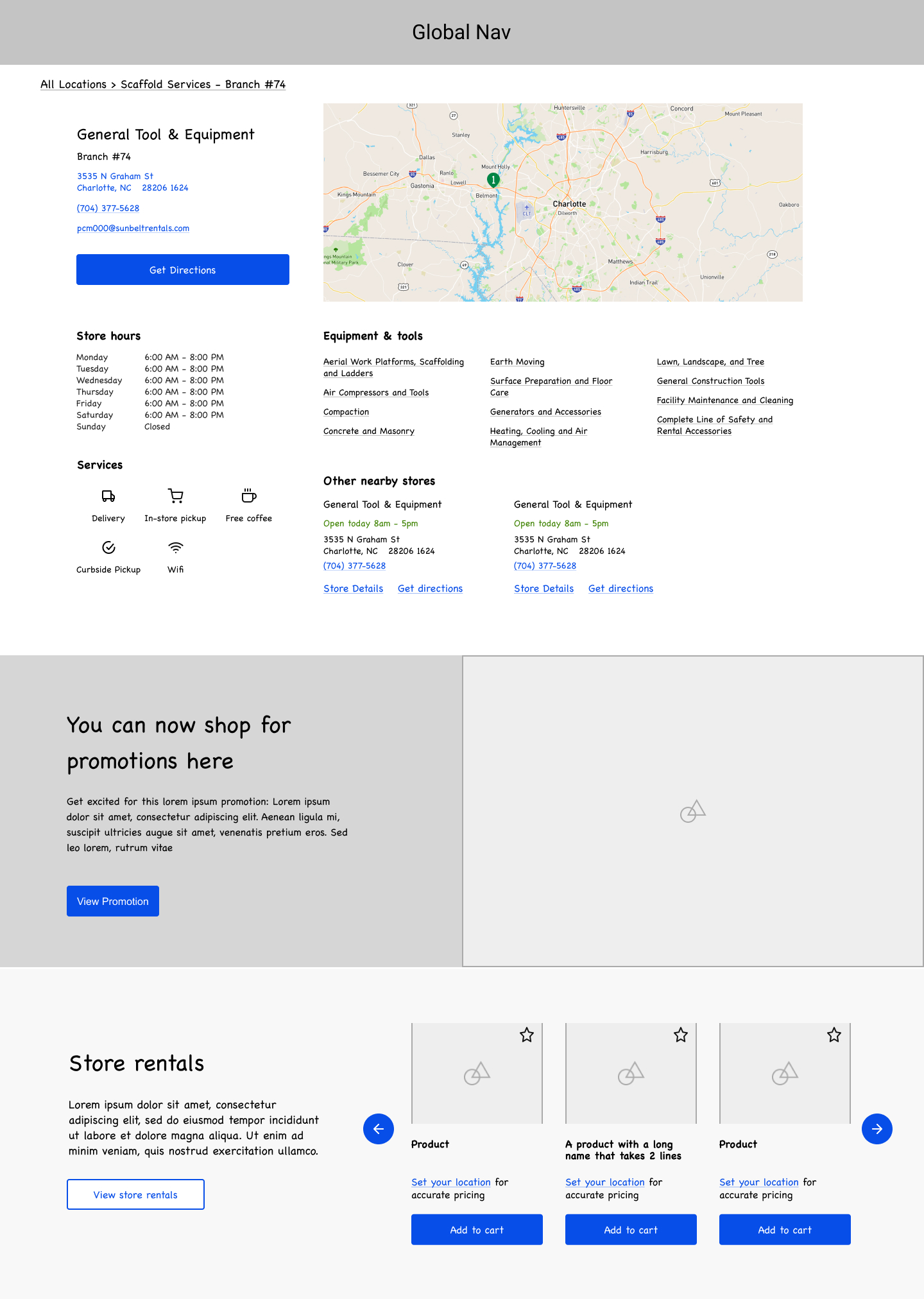924x1299 pixels.
Task: Advance carousel with right arrow button
Action: coord(877,1129)
